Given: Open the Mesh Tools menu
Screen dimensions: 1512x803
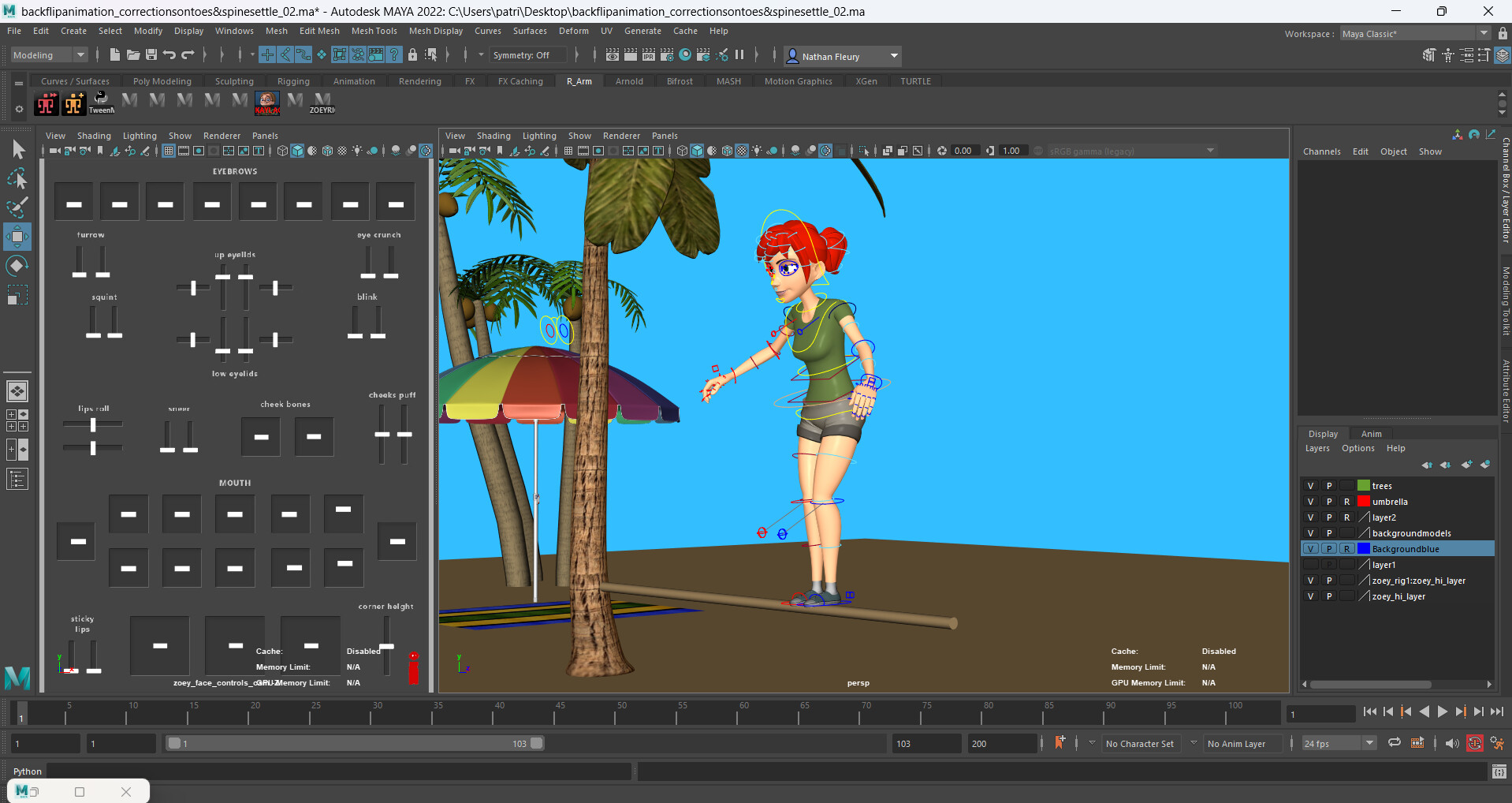Looking at the screenshot, I should click(x=374, y=31).
